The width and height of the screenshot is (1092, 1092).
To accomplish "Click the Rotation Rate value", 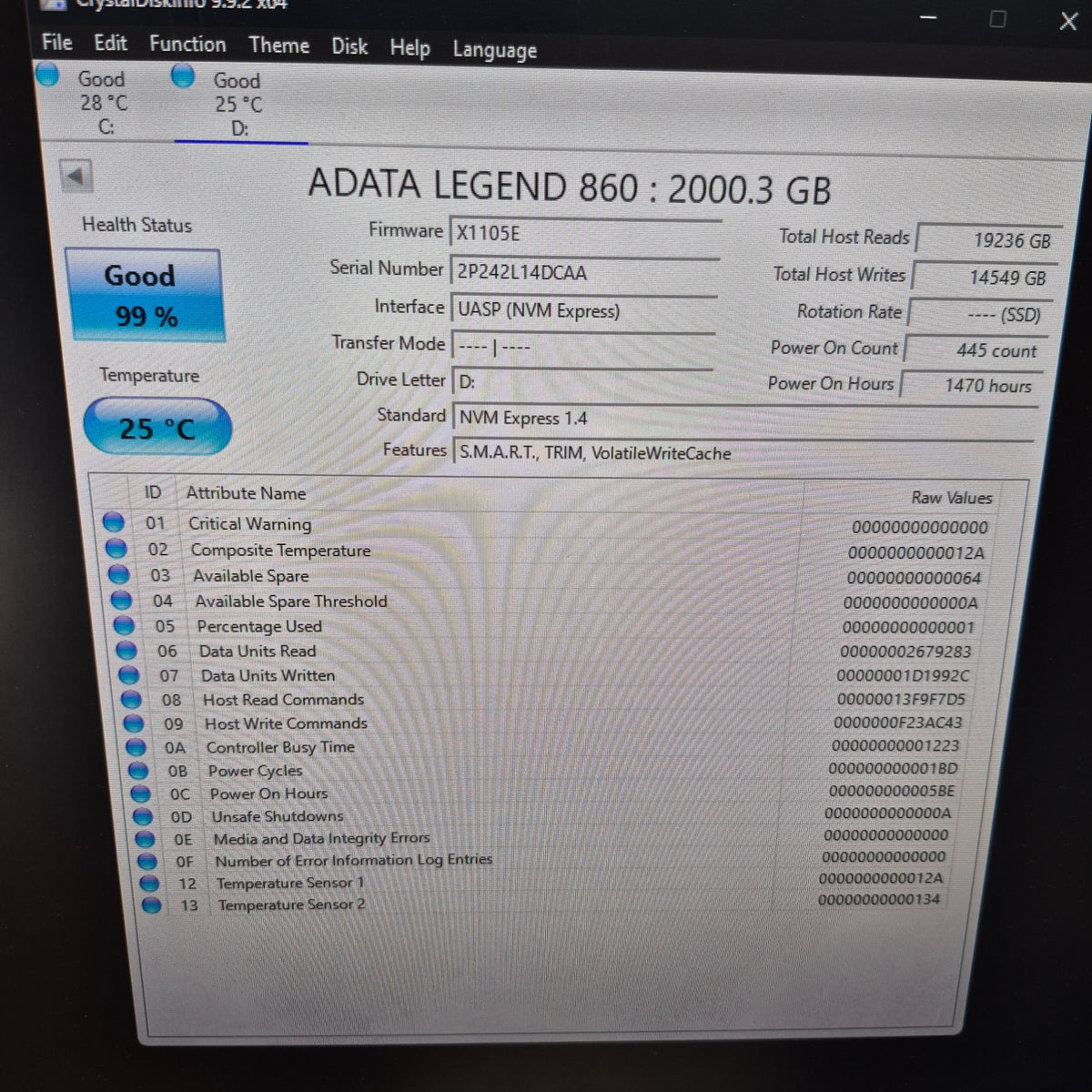I will (x=980, y=315).
